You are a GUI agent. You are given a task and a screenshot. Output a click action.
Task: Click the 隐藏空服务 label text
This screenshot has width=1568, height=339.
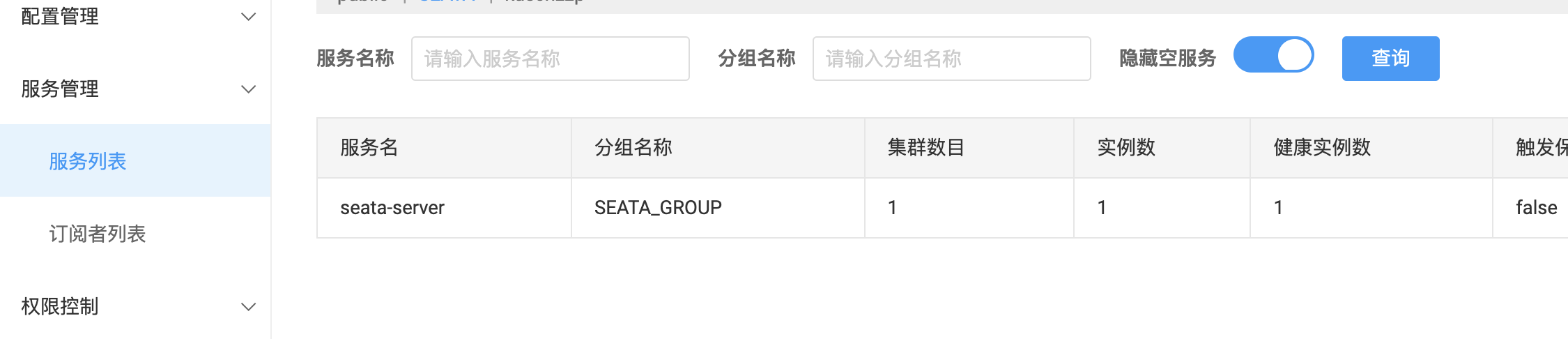click(x=1168, y=58)
